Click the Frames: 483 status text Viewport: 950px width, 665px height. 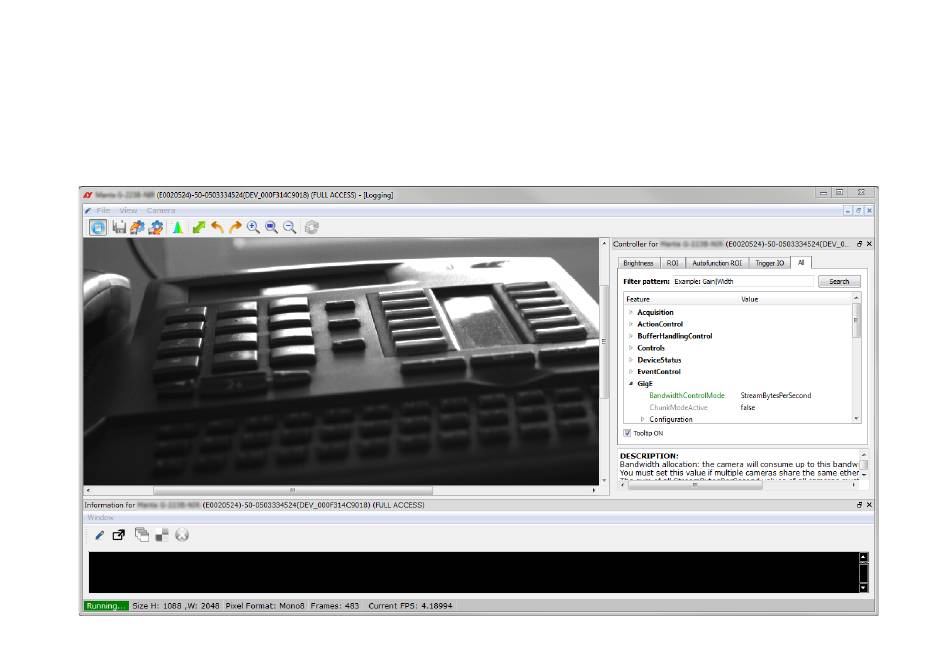(x=334, y=606)
